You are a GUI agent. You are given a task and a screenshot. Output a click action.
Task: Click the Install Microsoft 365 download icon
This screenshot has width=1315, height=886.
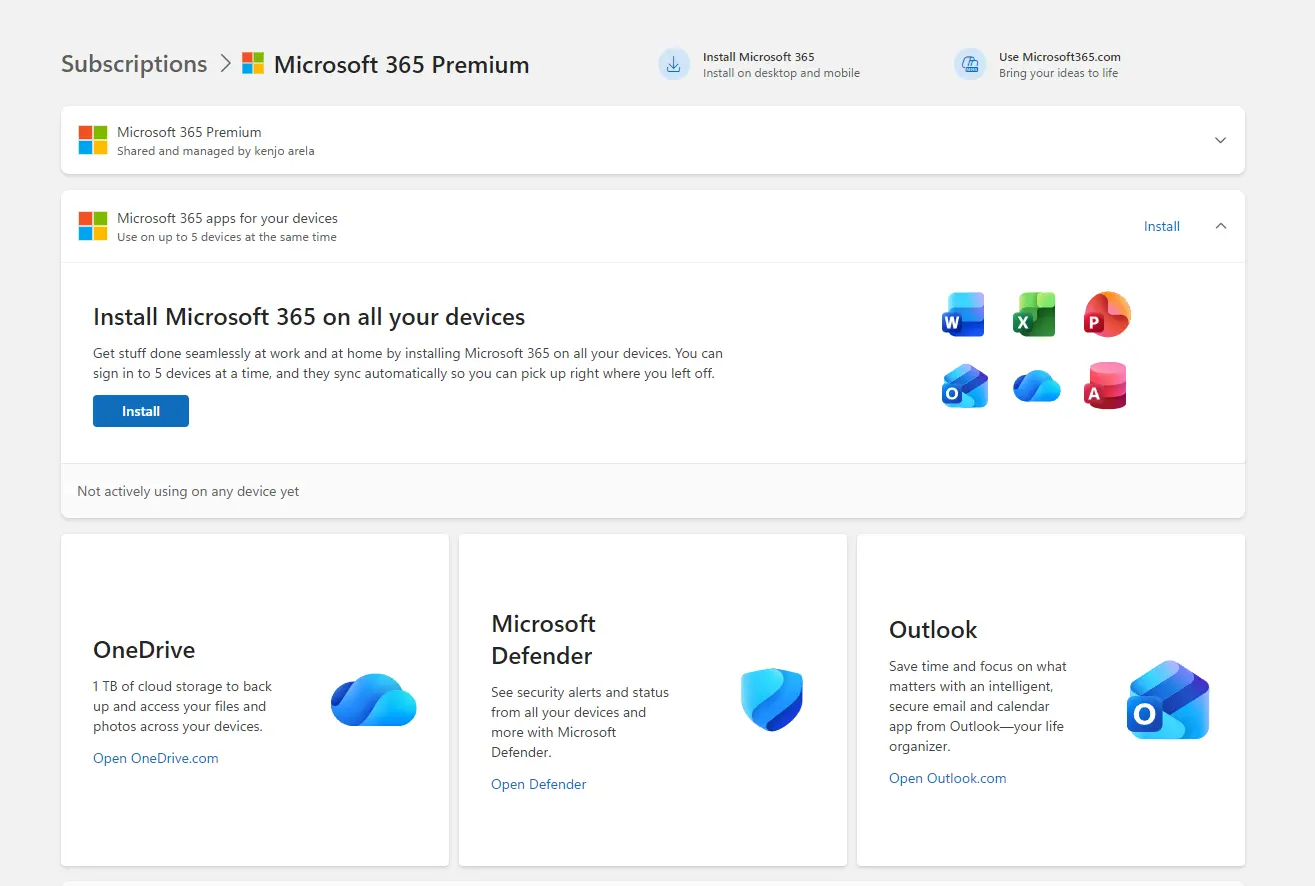tap(674, 64)
